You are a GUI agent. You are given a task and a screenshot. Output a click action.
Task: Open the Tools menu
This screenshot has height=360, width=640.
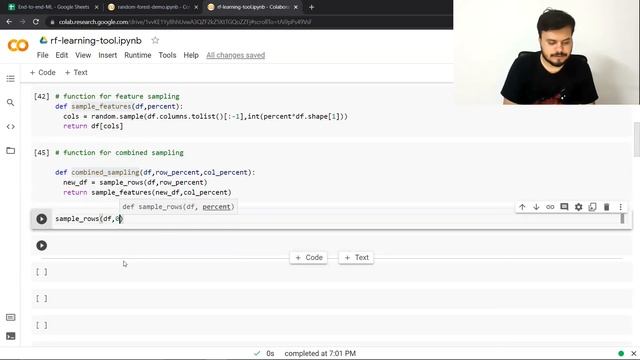[x=167, y=55]
